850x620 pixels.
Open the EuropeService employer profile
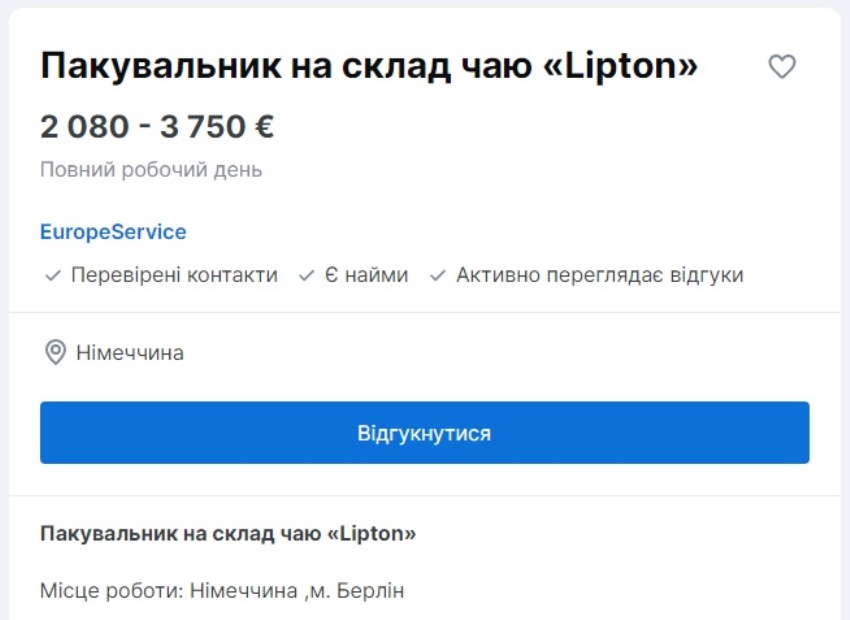coord(112,232)
